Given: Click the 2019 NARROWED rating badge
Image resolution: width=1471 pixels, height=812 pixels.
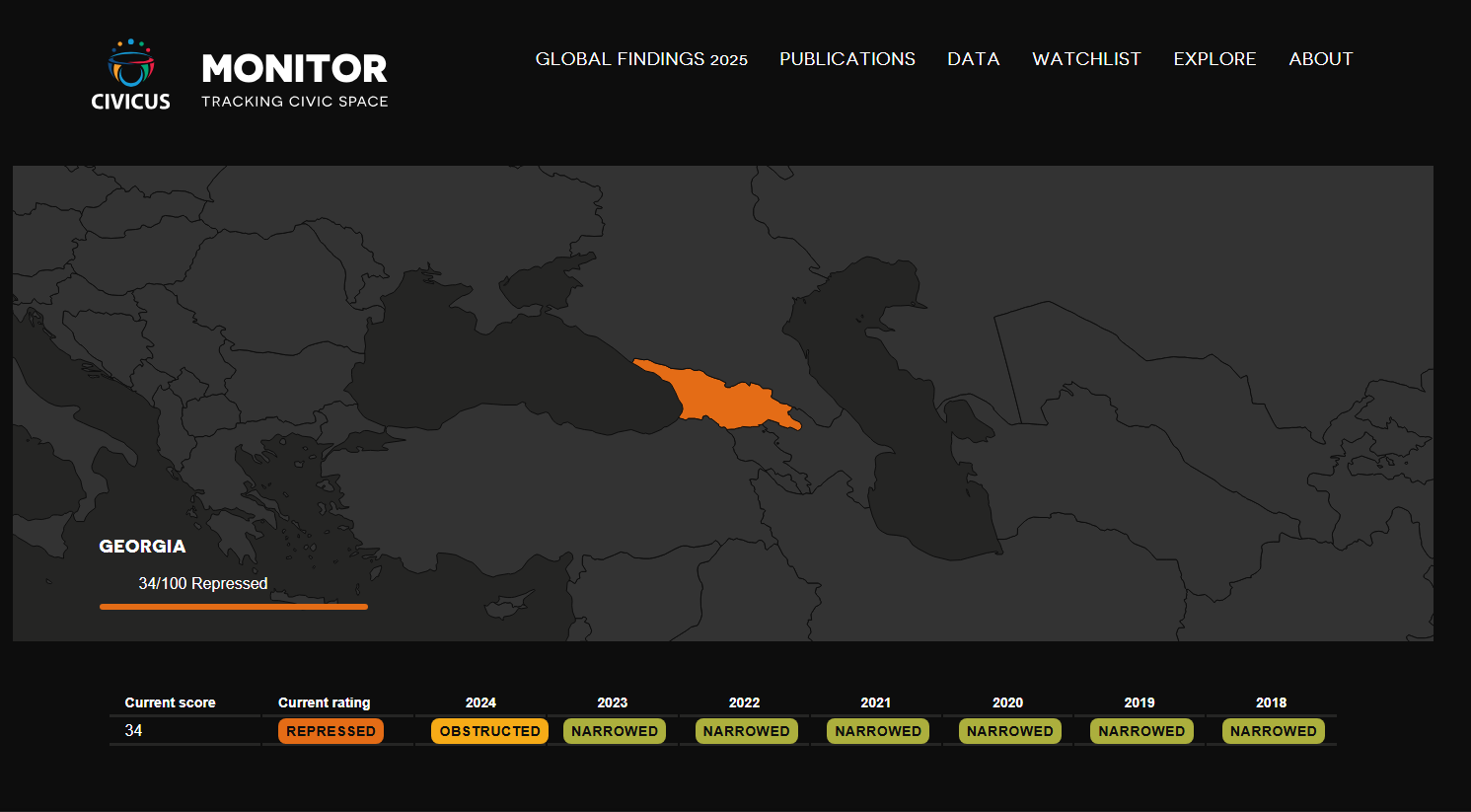Looking at the screenshot, I should coord(1140,731).
